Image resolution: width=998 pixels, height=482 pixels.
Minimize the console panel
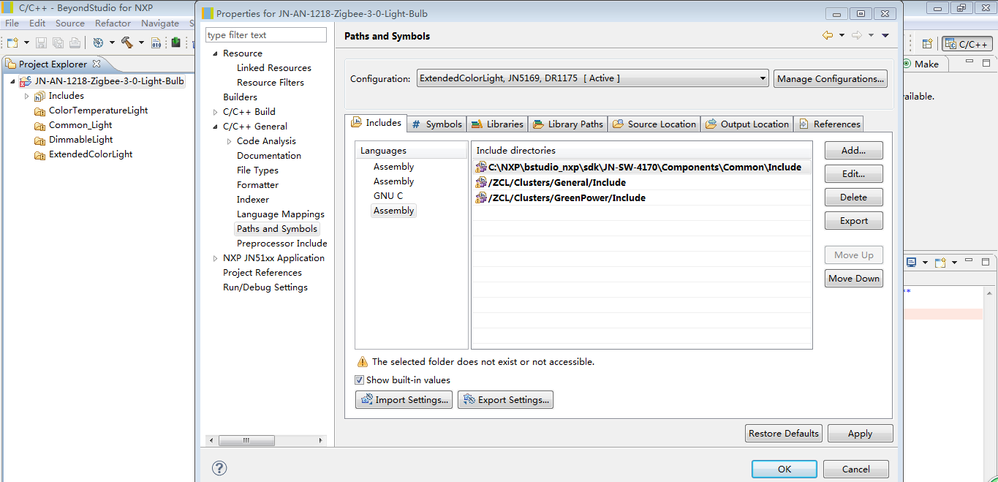(969, 261)
